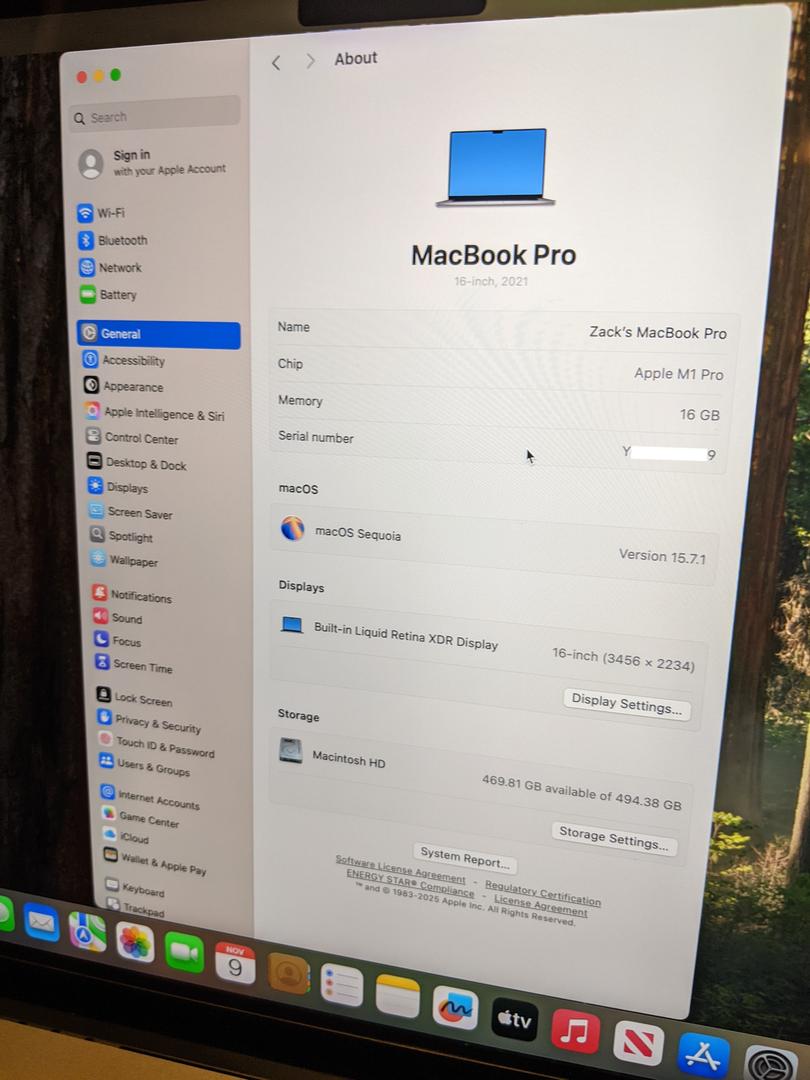
Task: Open Wallpaper settings
Action: 125,561
